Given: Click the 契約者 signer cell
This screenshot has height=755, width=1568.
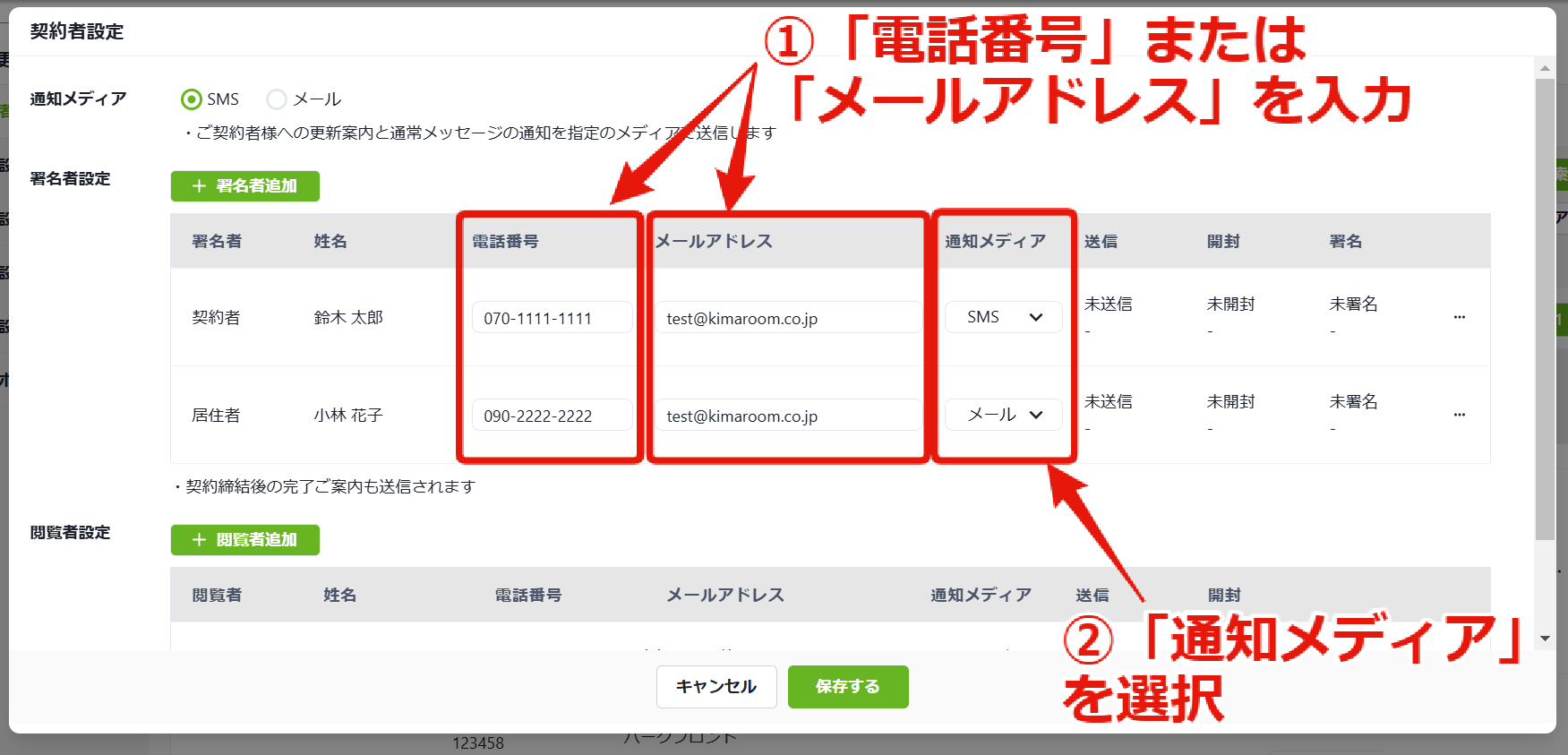Looking at the screenshot, I should point(216,318).
